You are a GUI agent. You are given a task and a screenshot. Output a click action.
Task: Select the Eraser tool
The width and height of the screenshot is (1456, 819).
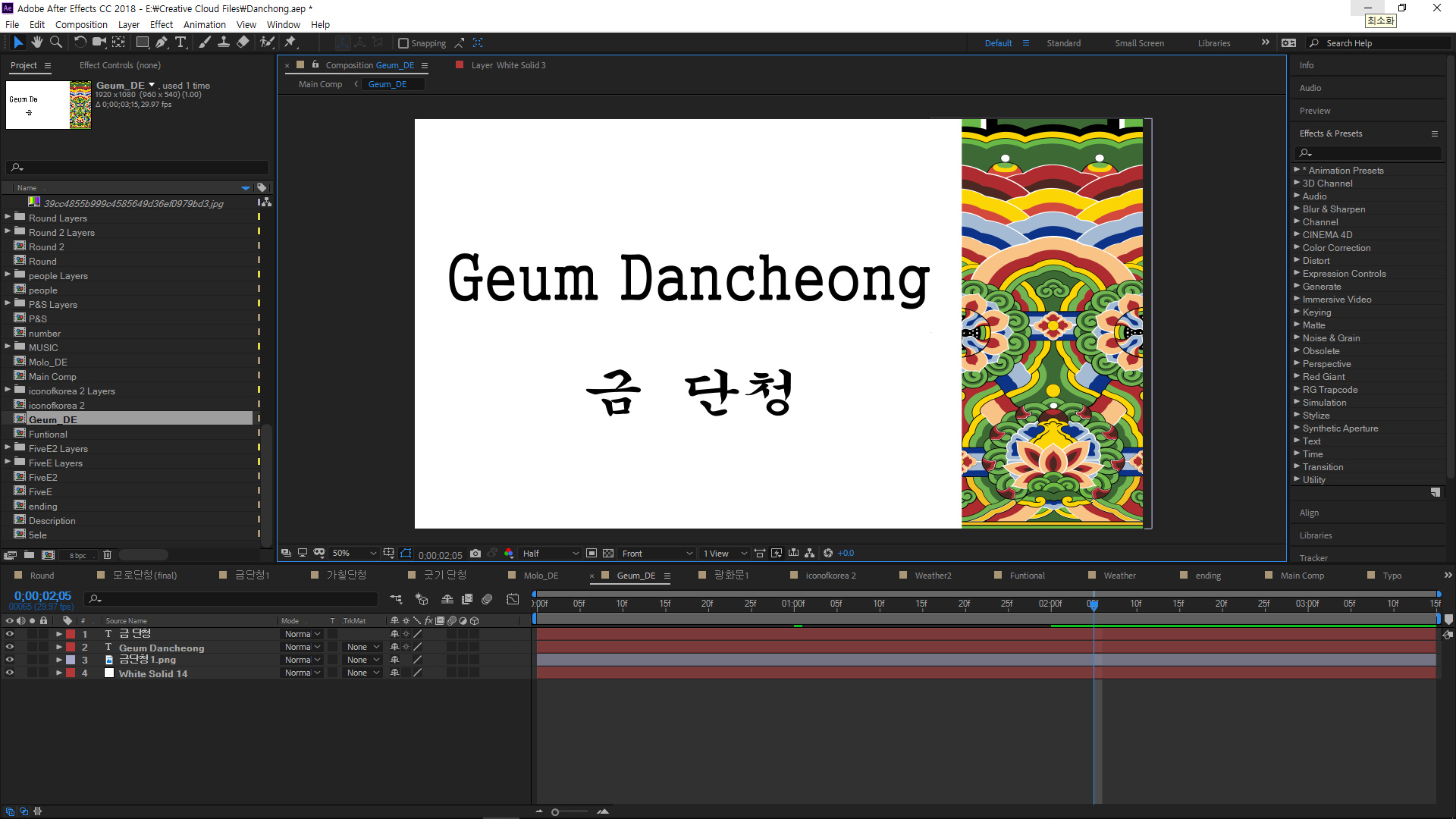point(243,42)
